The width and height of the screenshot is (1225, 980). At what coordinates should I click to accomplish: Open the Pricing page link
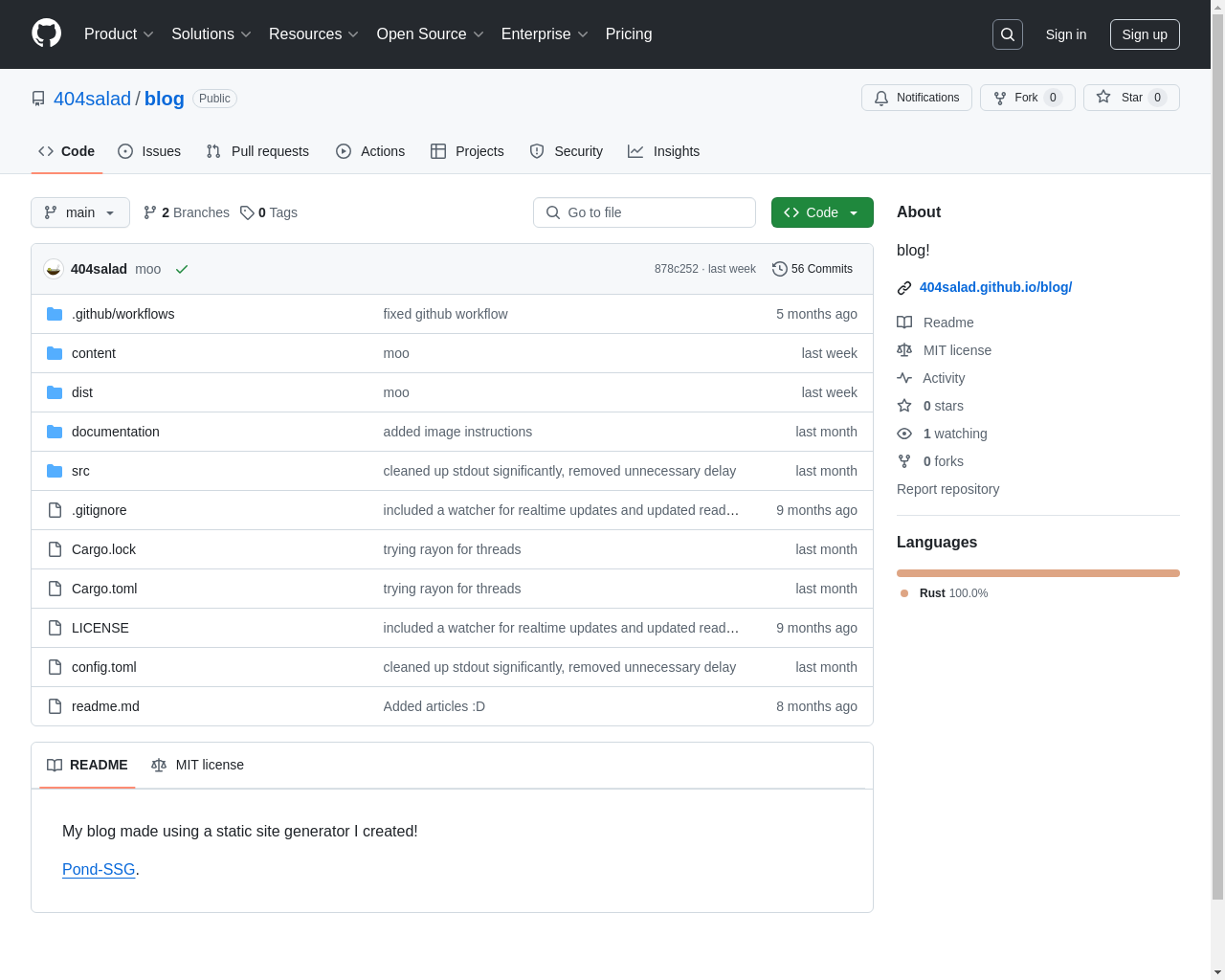(629, 34)
